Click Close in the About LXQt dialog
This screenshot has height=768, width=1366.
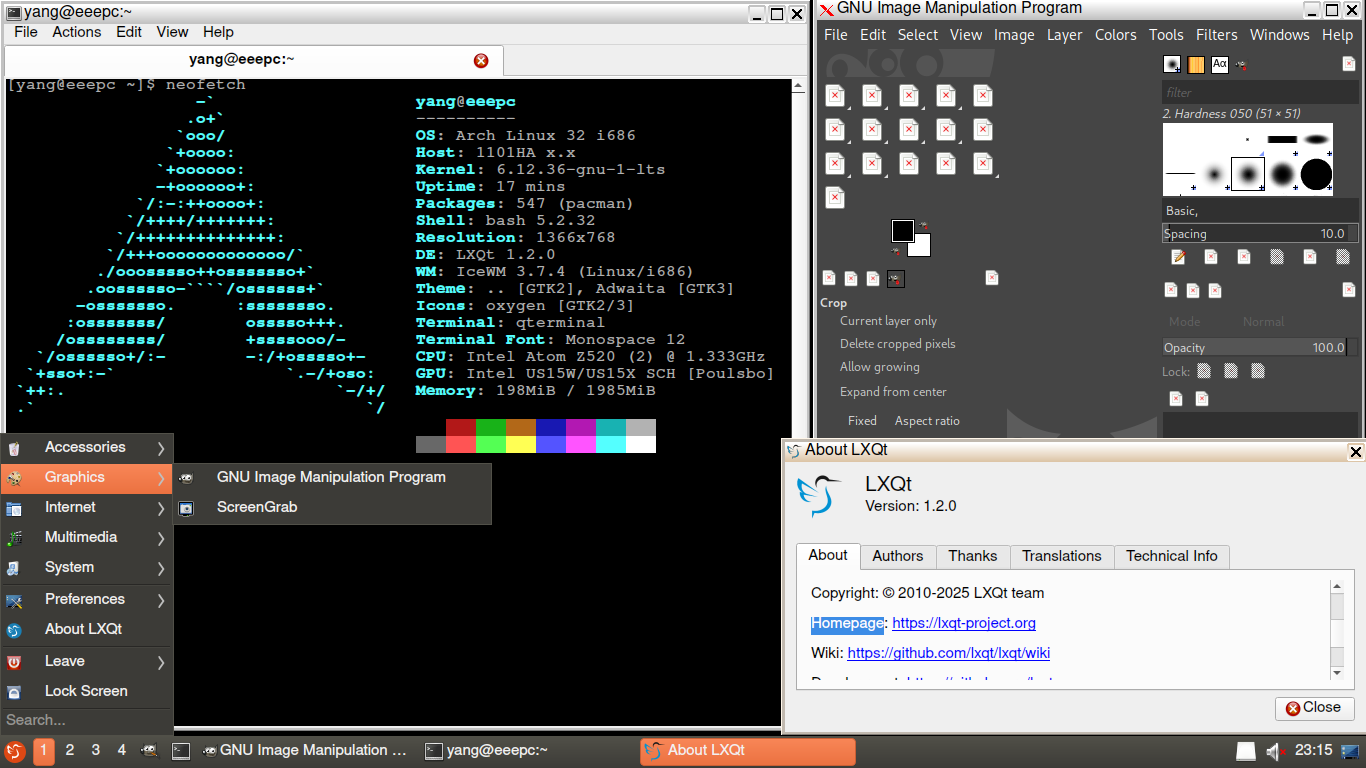click(x=1314, y=708)
